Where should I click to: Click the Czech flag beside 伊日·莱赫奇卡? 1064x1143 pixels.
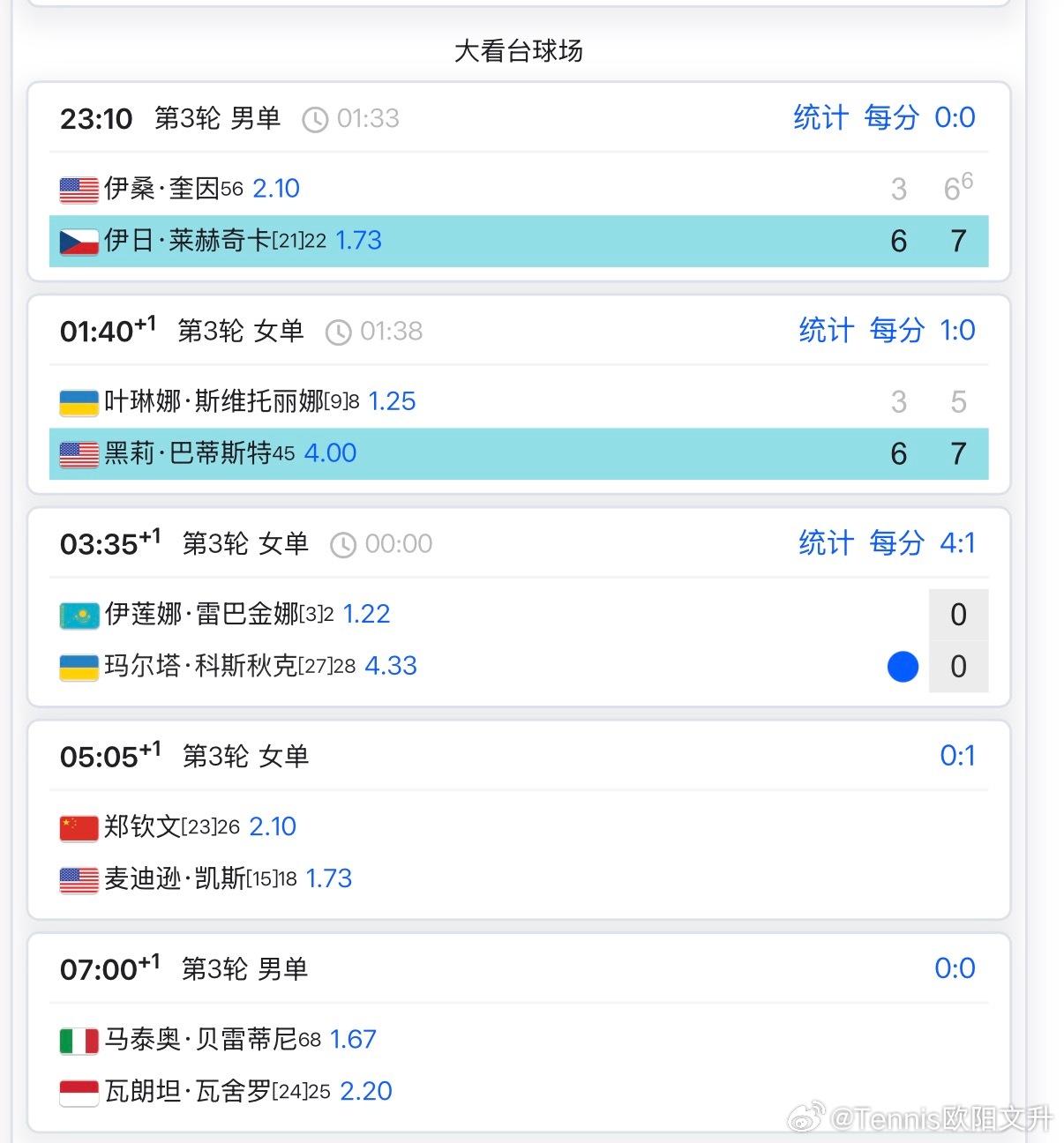pyautogui.click(x=79, y=241)
